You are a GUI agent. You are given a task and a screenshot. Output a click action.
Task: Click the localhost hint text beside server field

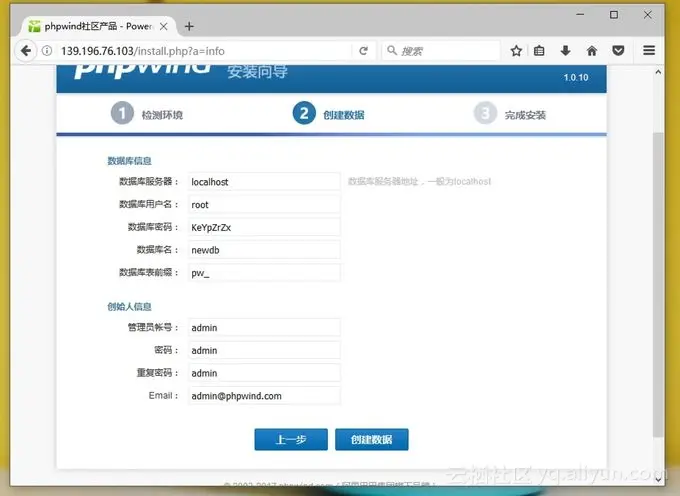click(419, 181)
